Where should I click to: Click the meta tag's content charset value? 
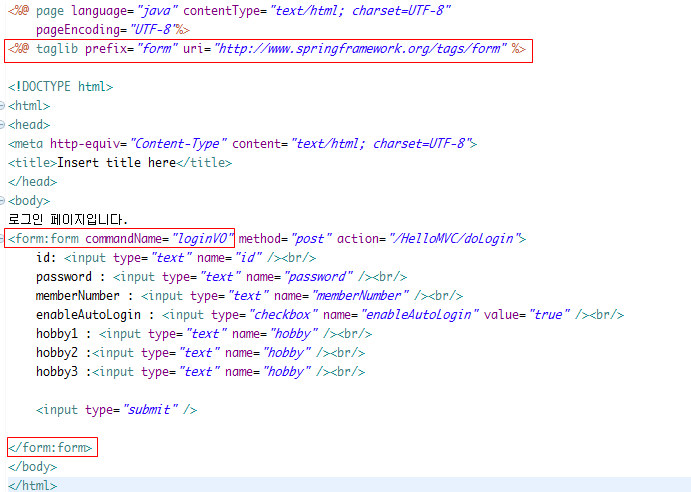[x=382, y=144]
